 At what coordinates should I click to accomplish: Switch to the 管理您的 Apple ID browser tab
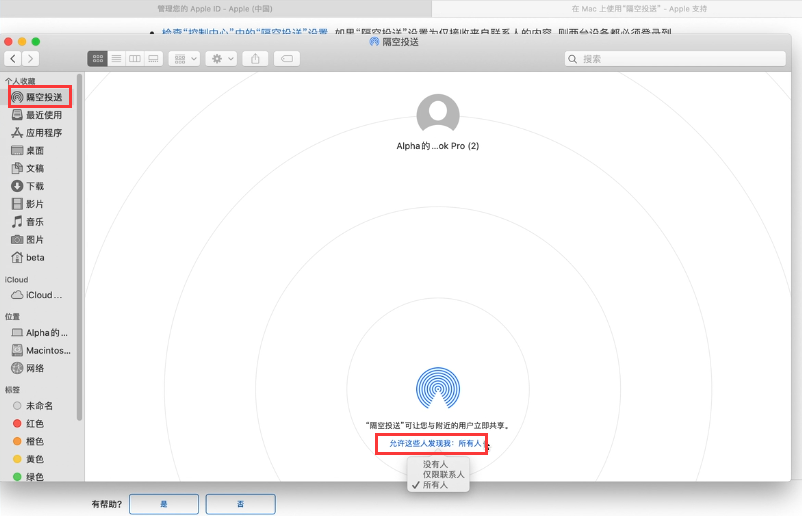tap(215, 9)
